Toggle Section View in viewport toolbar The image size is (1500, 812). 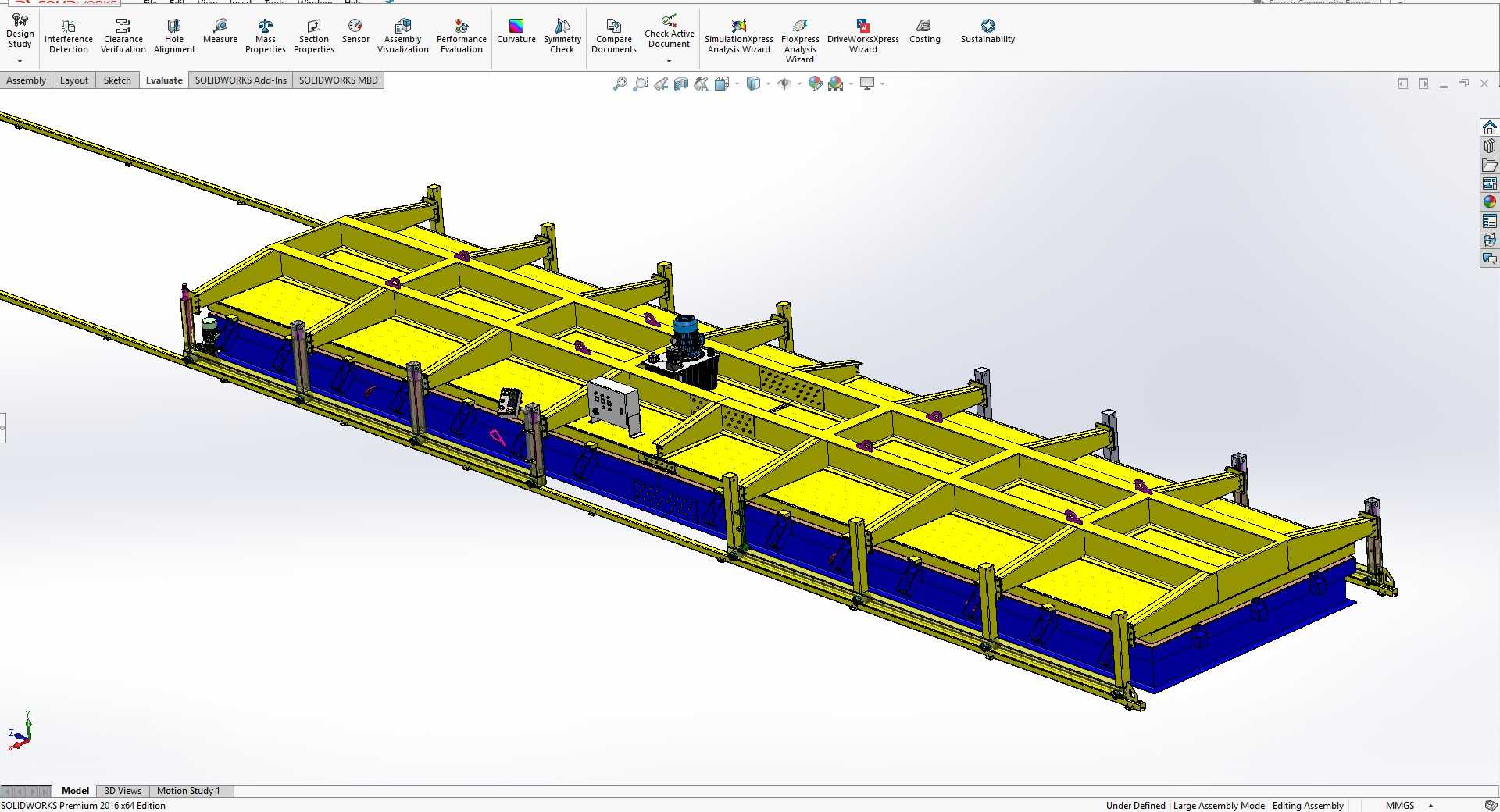tap(681, 84)
